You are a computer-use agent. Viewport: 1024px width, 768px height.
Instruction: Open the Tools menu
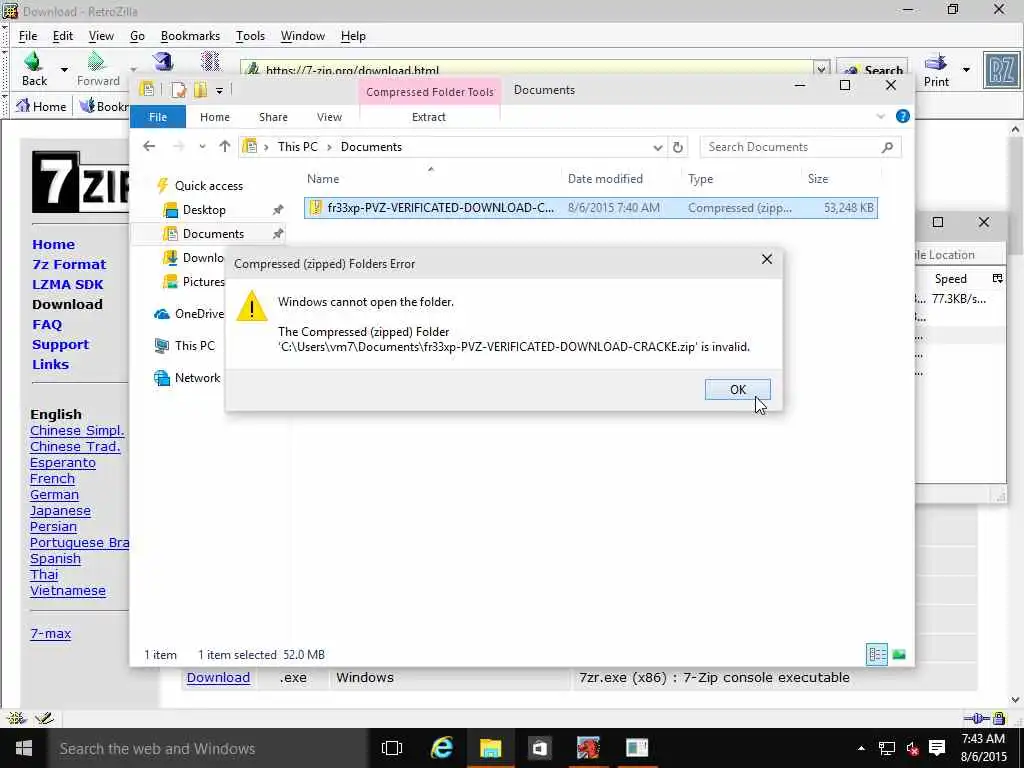pyautogui.click(x=250, y=36)
